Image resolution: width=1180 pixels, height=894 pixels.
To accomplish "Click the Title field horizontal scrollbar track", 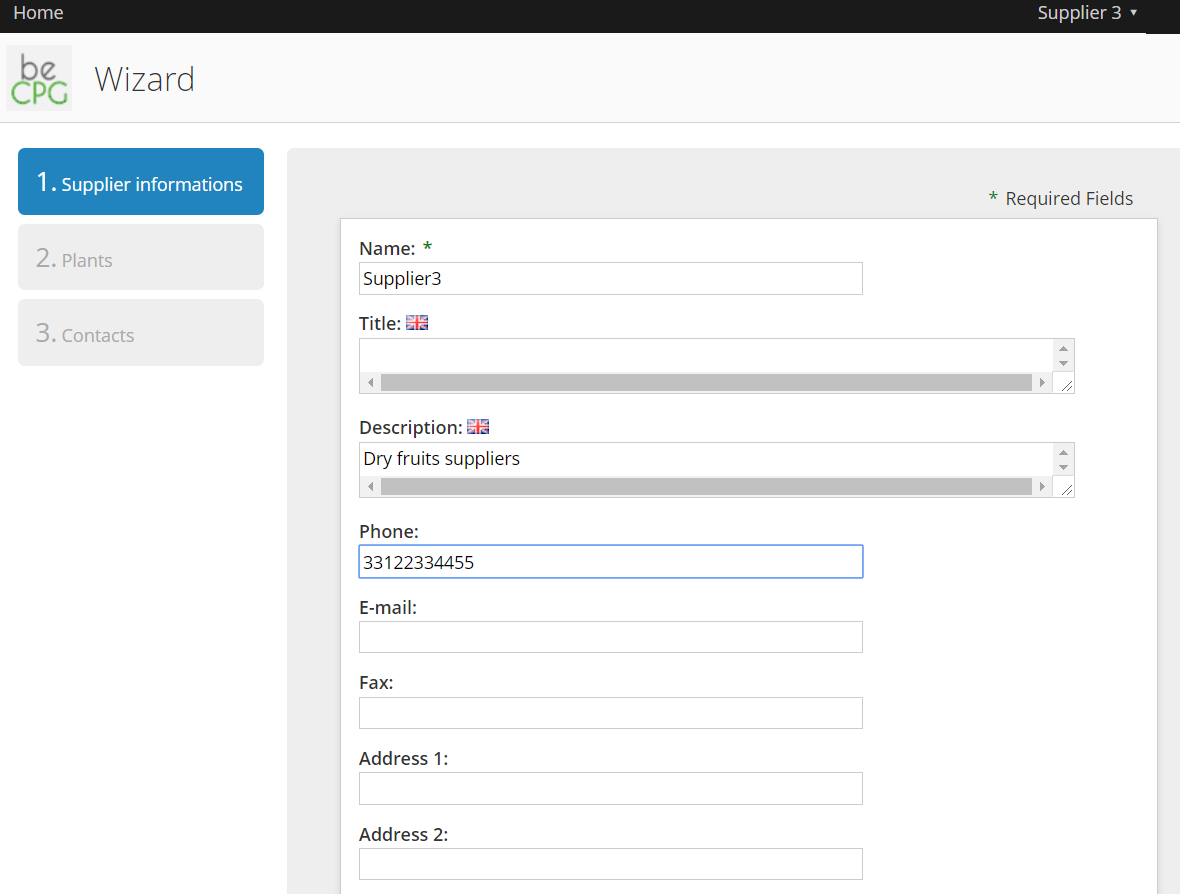I will 706,383.
